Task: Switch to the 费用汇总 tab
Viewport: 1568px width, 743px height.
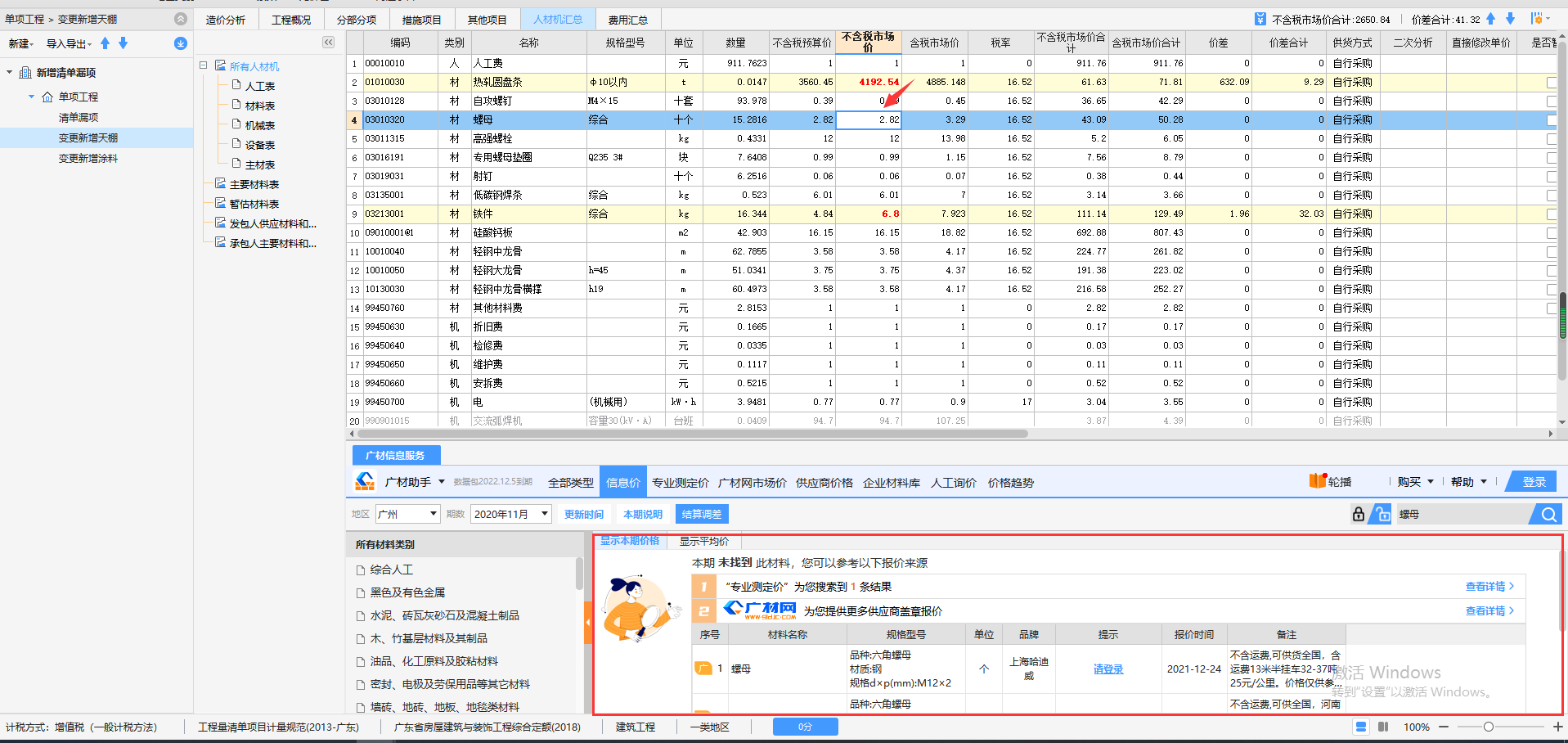Action: [627, 19]
